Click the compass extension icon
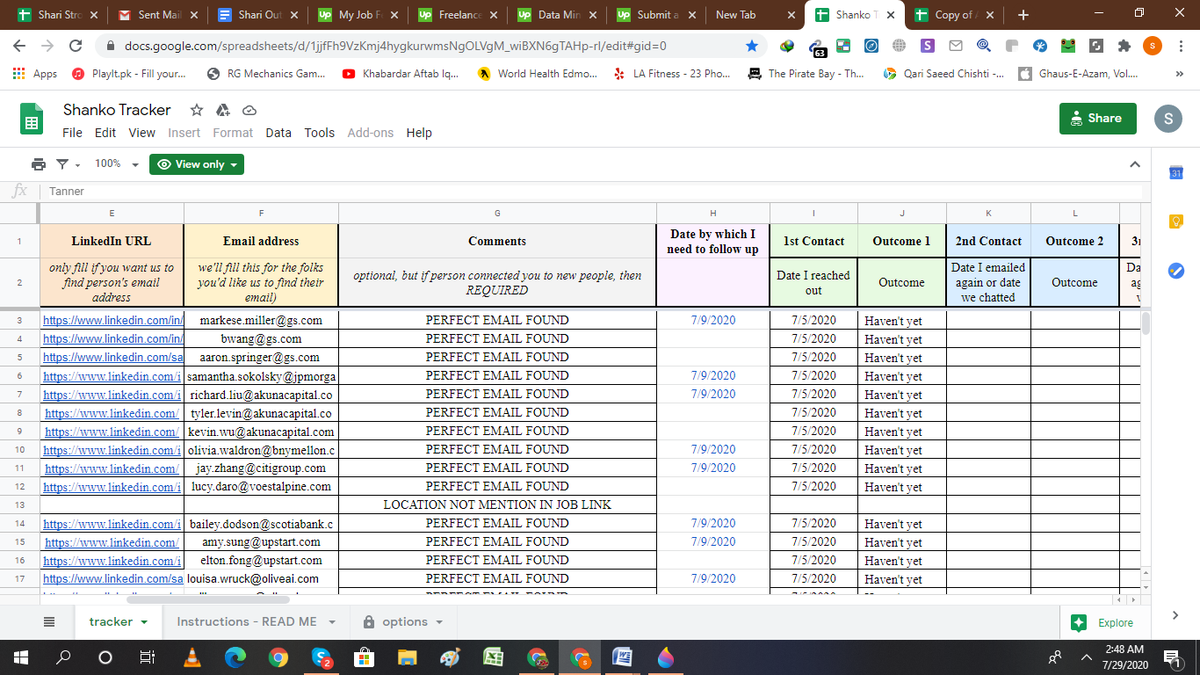This screenshot has width=1200, height=675. click(x=871, y=46)
